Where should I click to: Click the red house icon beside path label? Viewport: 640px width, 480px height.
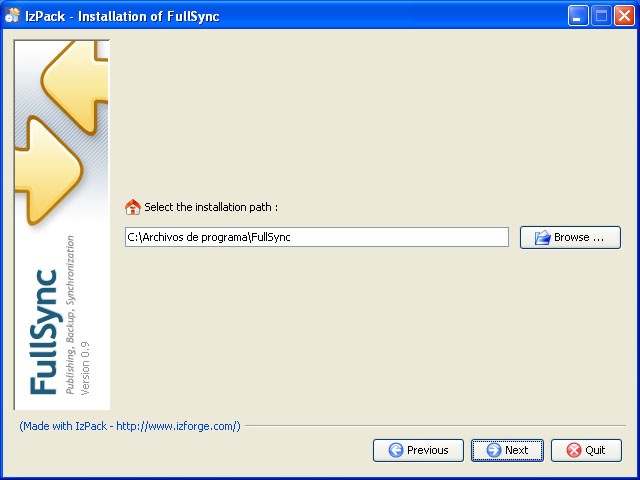(x=133, y=207)
